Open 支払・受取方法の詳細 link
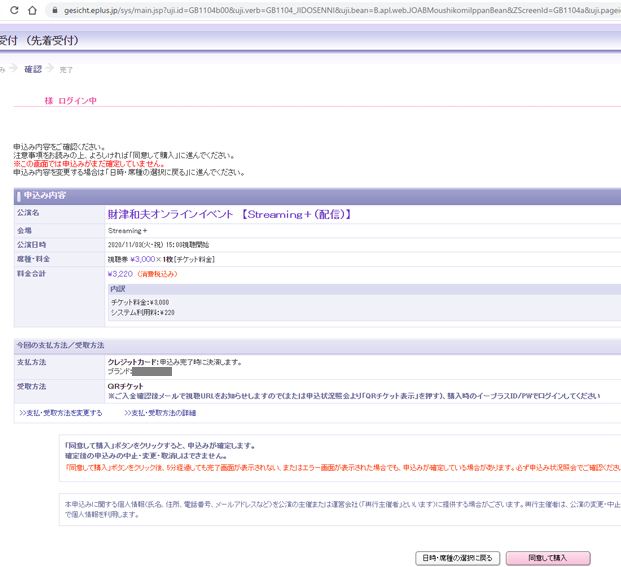The height and width of the screenshot is (567, 621). (x=160, y=413)
